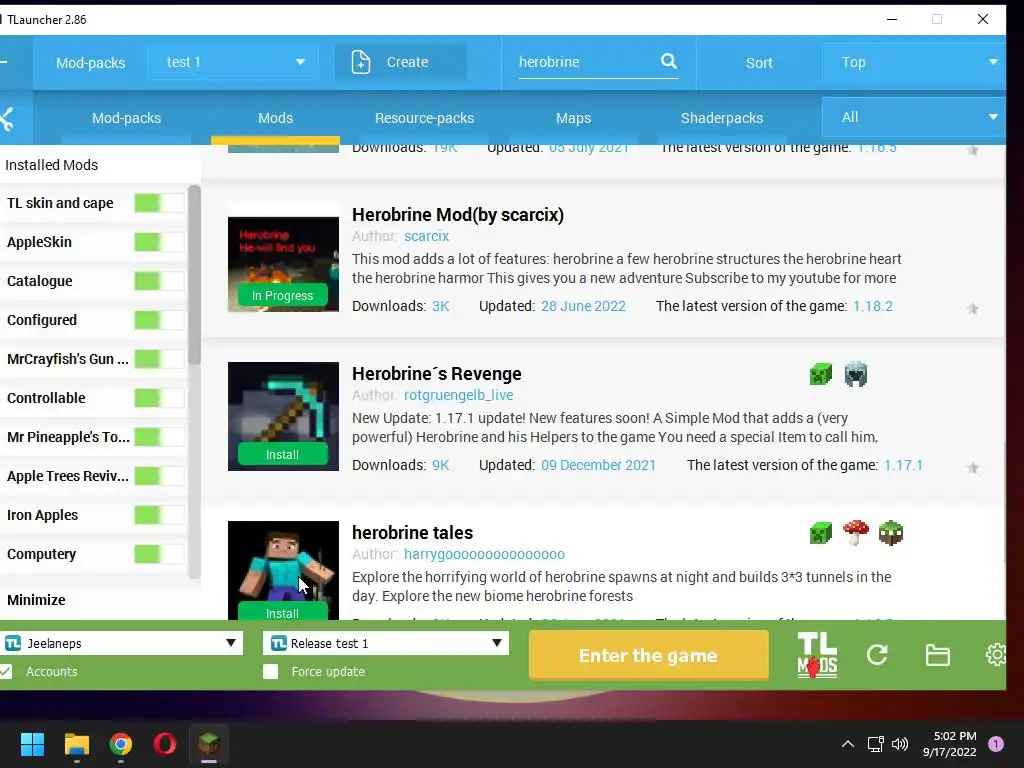
Task: Open Herobrine Mod(by scarcix) thumbnail
Action: 283,264
